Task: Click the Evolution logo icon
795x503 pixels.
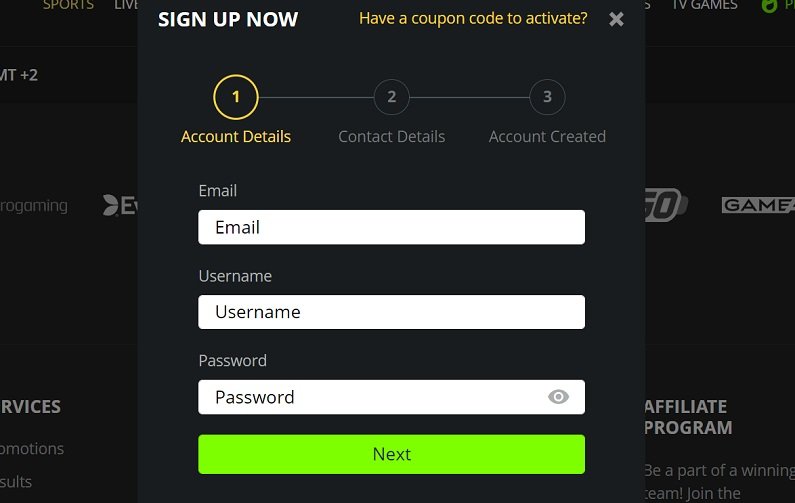Action: 120,205
